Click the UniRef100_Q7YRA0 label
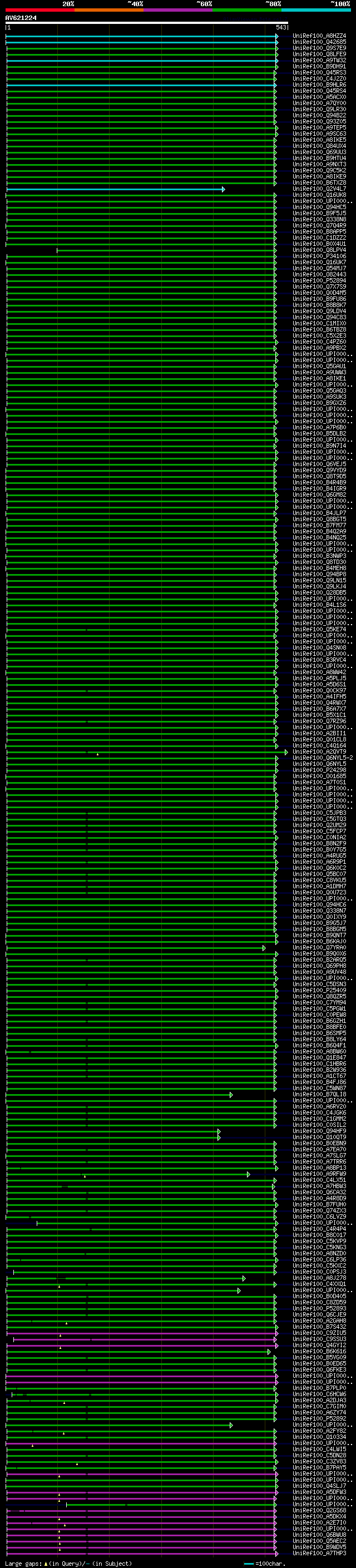The image size is (356, 1568). click(319, 947)
